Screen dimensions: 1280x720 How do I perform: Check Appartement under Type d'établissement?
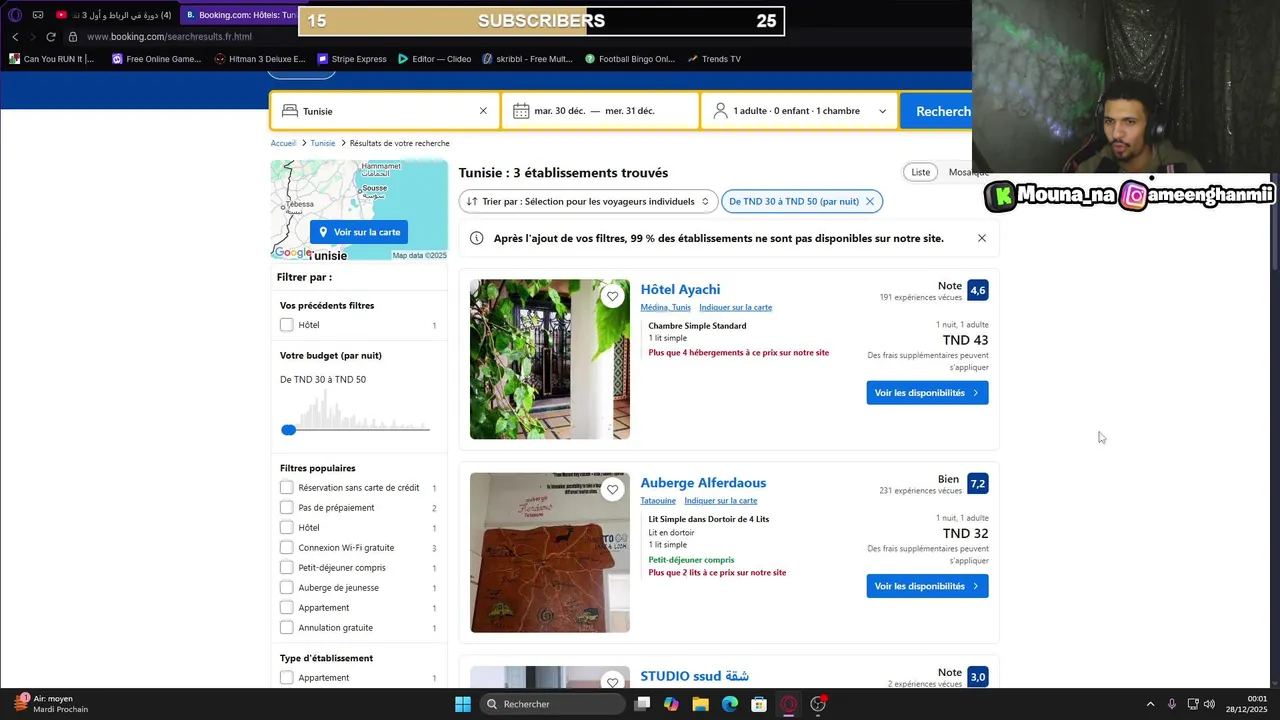(287, 678)
